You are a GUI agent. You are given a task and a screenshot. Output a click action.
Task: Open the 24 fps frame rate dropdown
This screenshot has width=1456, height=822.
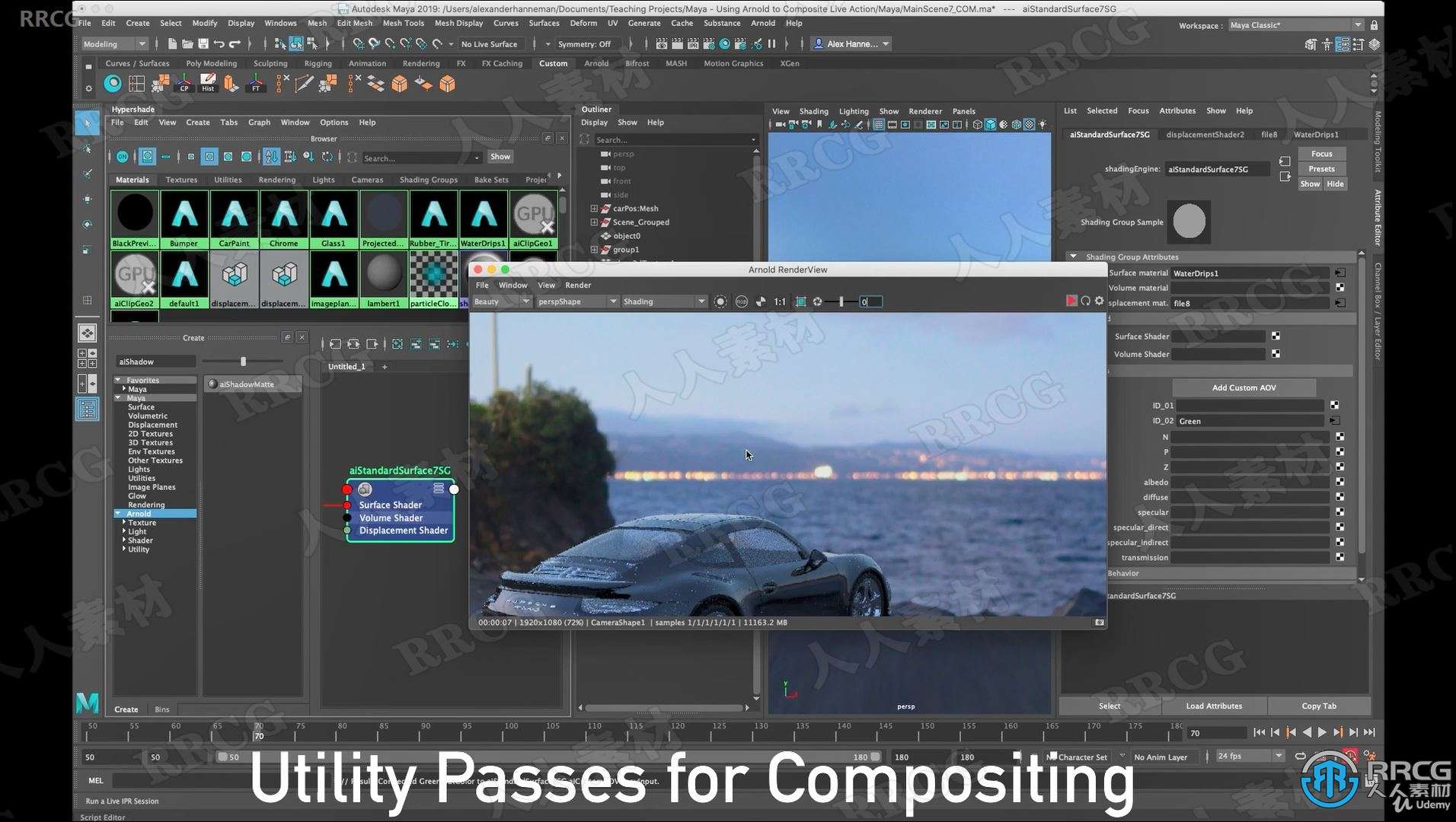(1250, 756)
